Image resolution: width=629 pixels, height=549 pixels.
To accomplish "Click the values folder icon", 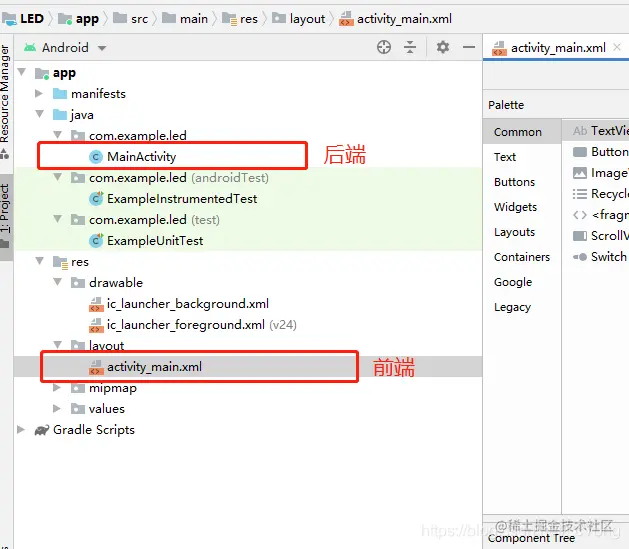I will tap(78, 409).
